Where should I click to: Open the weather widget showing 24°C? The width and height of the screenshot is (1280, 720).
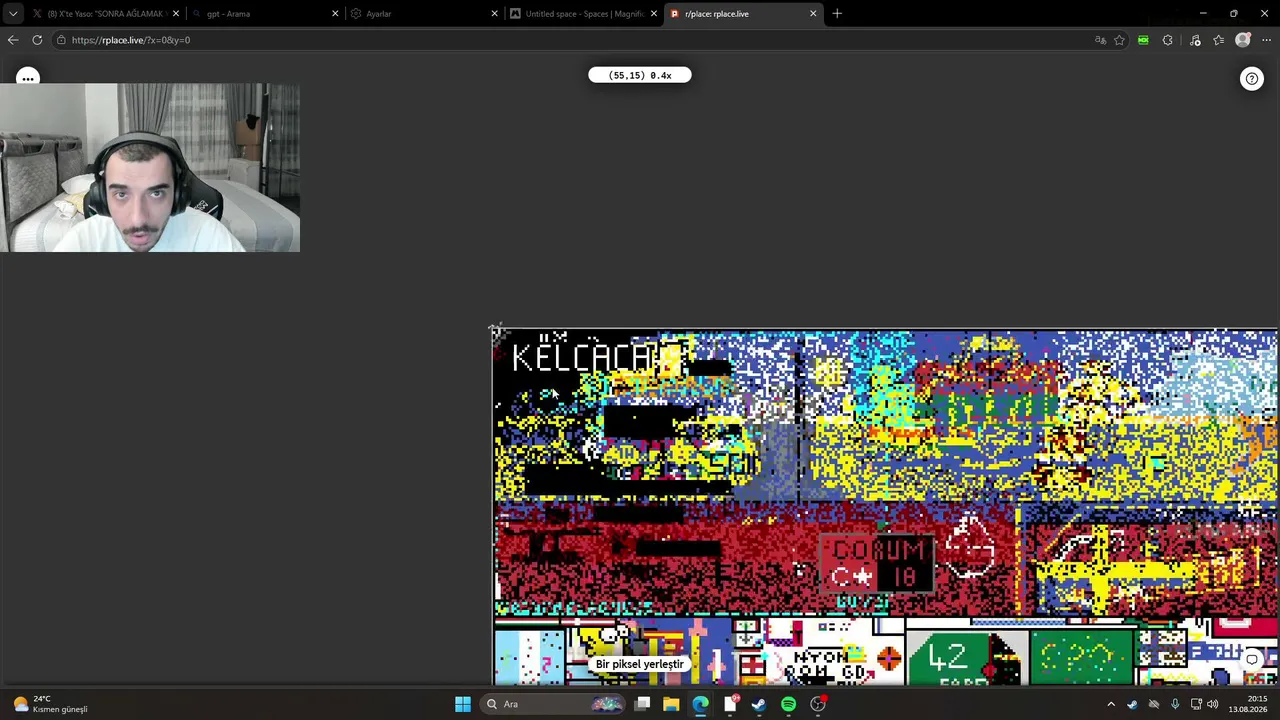[52, 704]
